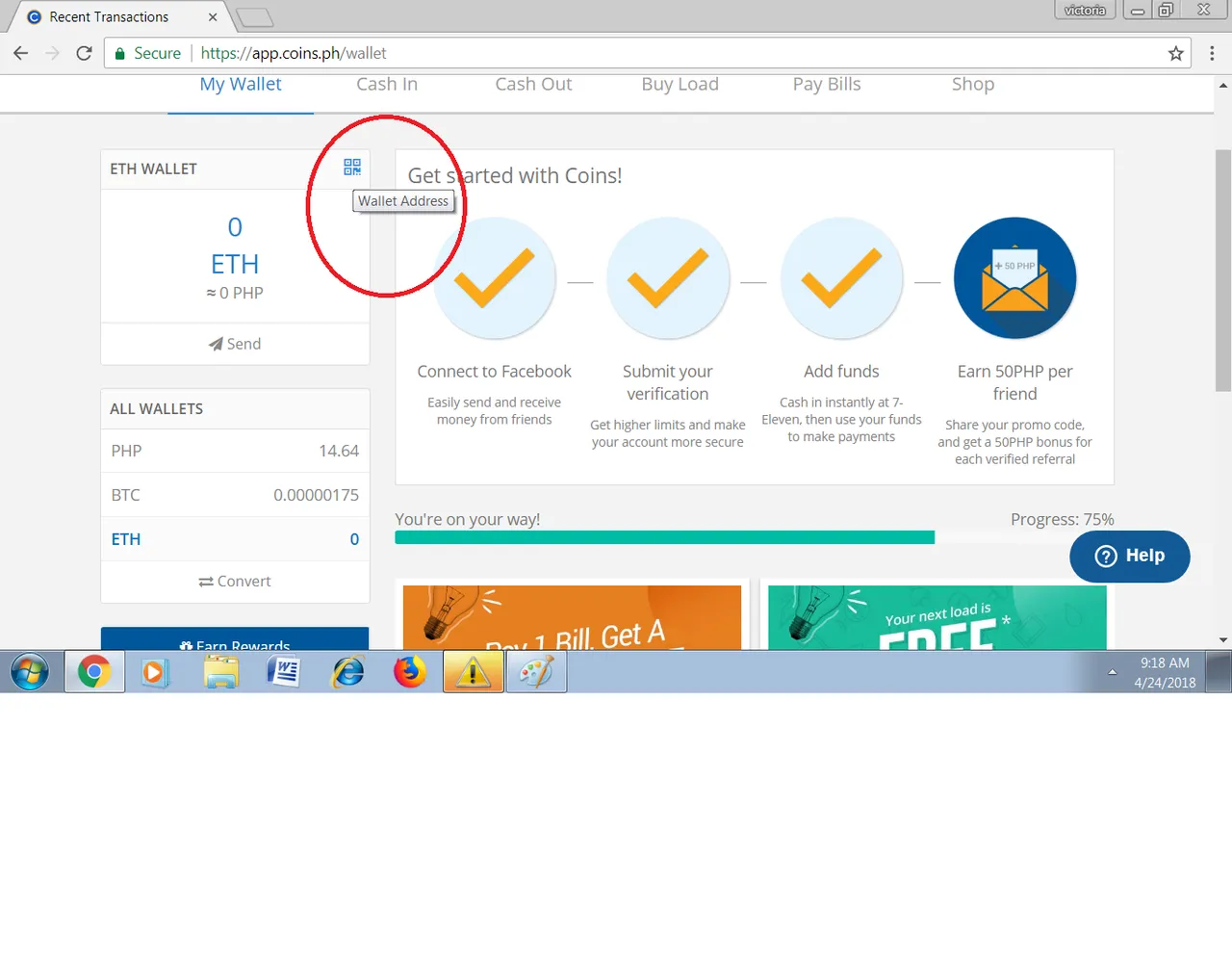Screen dimensions: 1232x960
Task: Click the taskbar clock showing 9:18 AM
Action: click(1165, 672)
